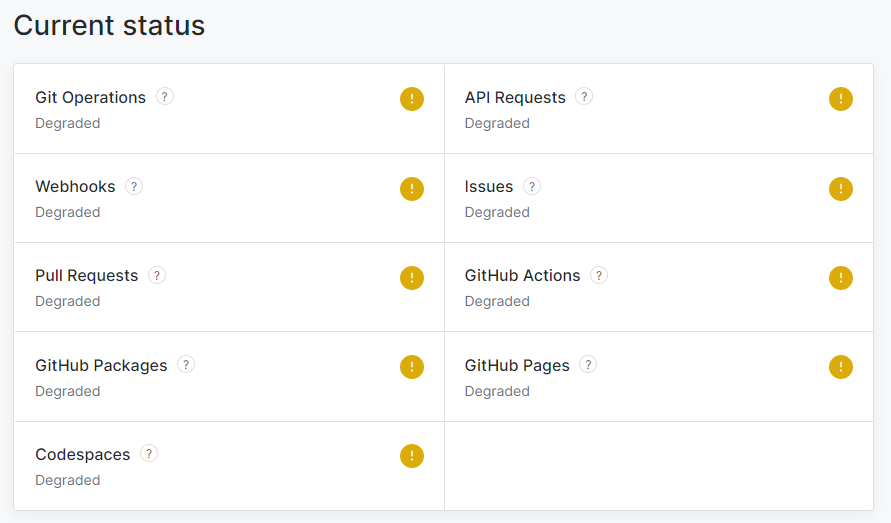
Task: Click the help icon next to GitHub Packages
Action: pyautogui.click(x=186, y=364)
